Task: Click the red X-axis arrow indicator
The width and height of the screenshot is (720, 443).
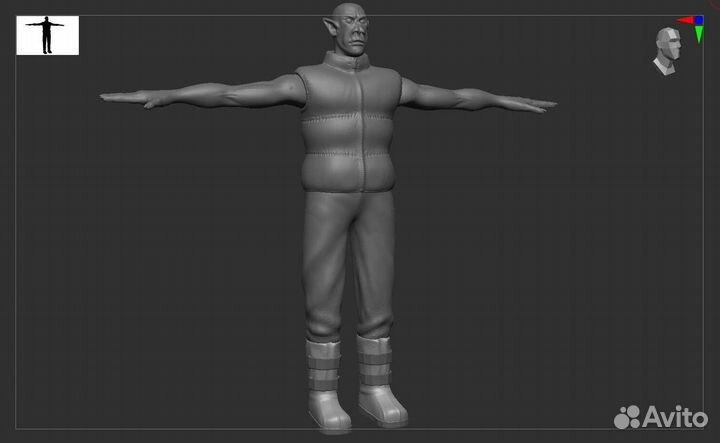Action: click(686, 20)
